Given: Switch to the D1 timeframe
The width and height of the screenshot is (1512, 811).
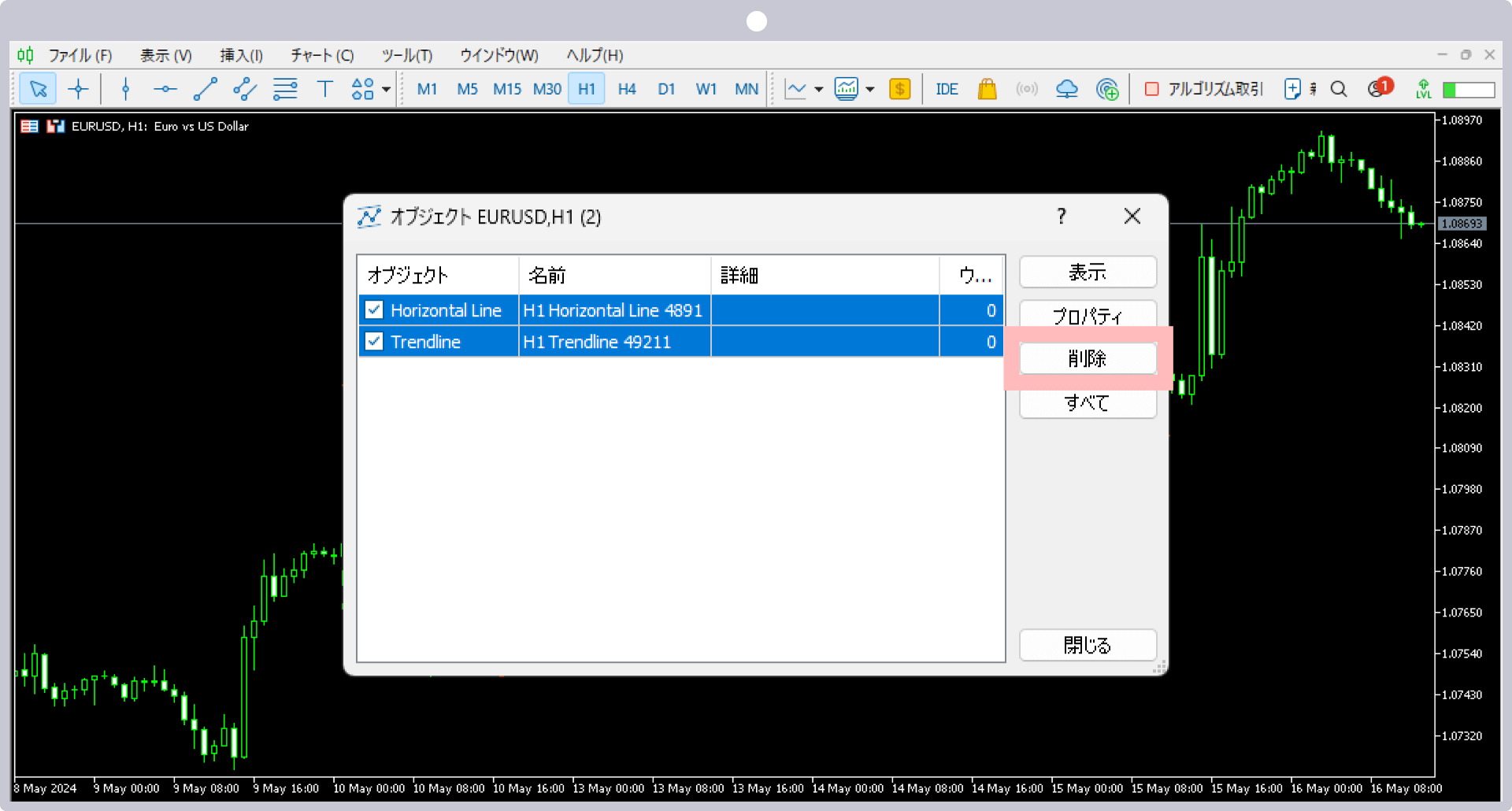Looking at the screenshot, I should [666, 89].
